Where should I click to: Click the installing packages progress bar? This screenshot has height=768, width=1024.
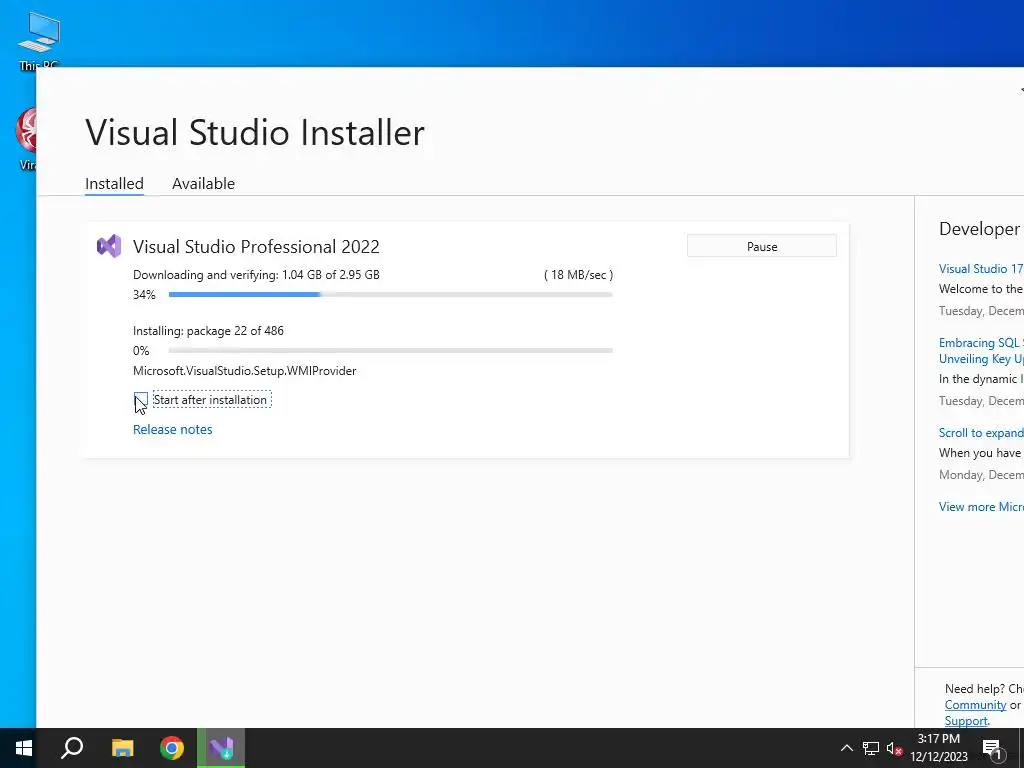(391, 351)
